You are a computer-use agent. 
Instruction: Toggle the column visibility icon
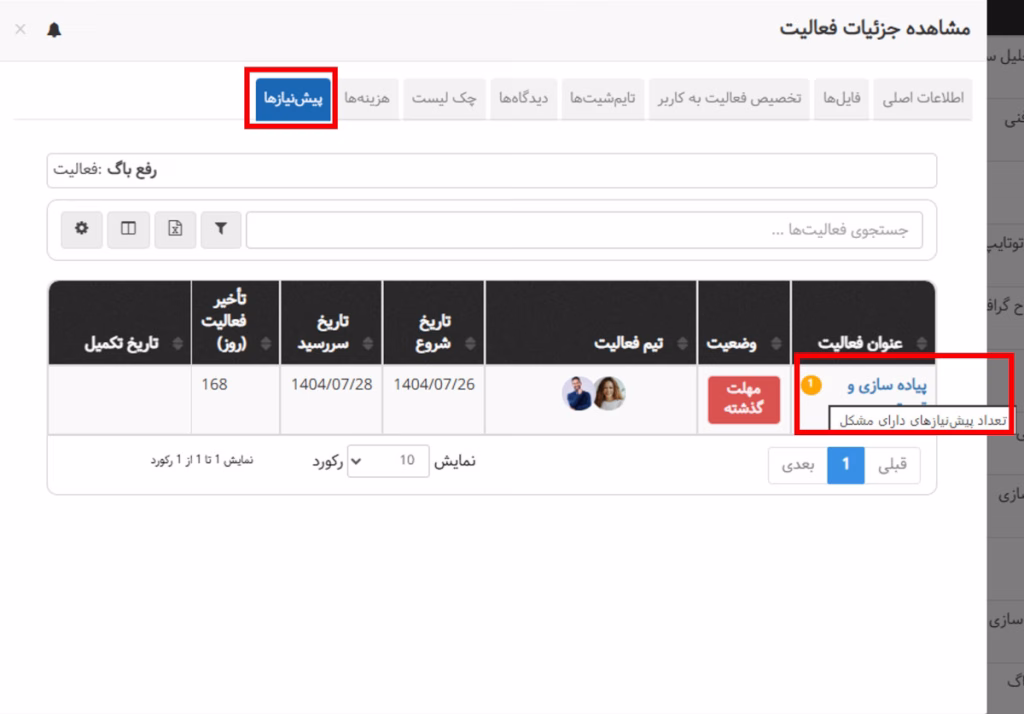coord(127,229)
